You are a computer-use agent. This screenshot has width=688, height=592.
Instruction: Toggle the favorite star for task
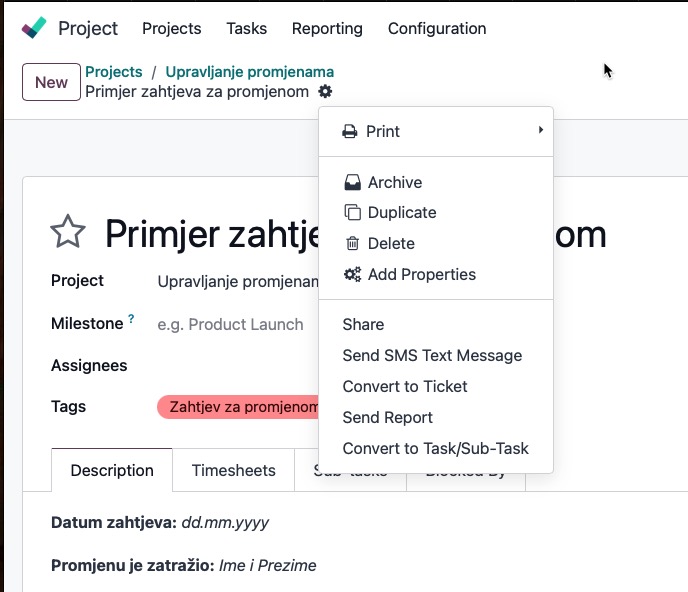68,232
